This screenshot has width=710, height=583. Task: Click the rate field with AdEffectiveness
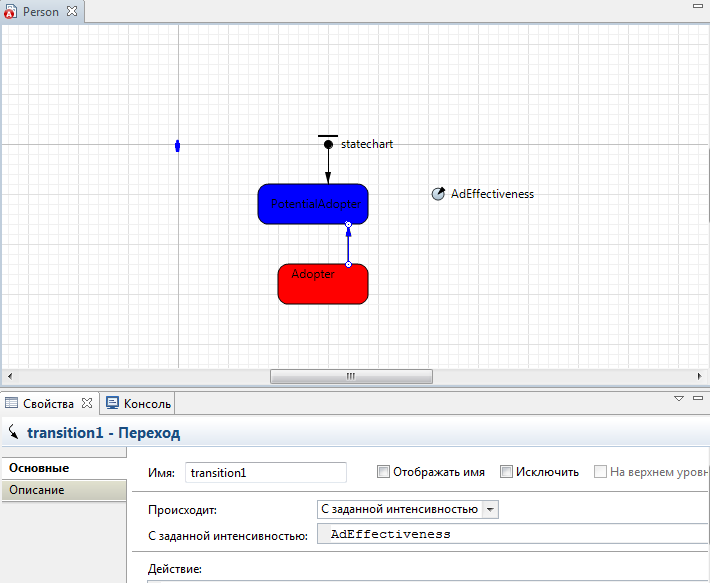513,534
